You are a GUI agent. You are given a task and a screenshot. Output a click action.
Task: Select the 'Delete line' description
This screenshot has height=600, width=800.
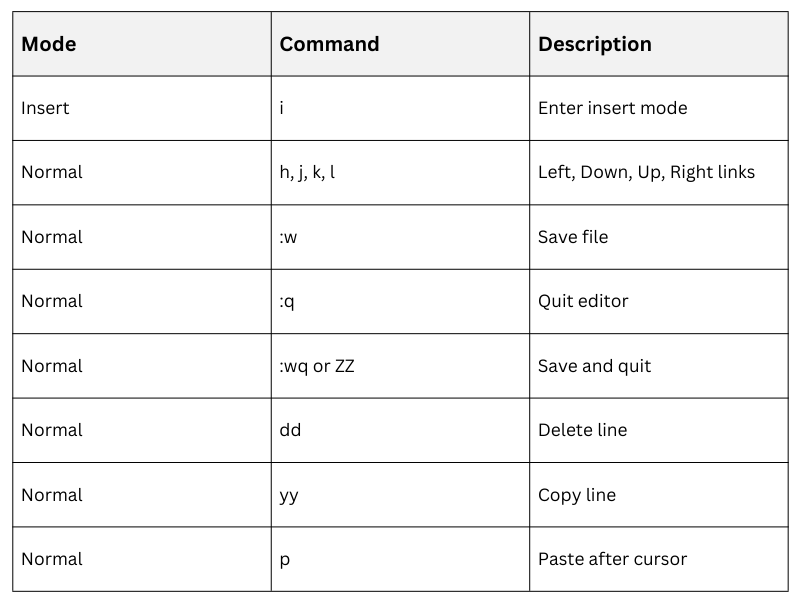click(x=582, y=430)
